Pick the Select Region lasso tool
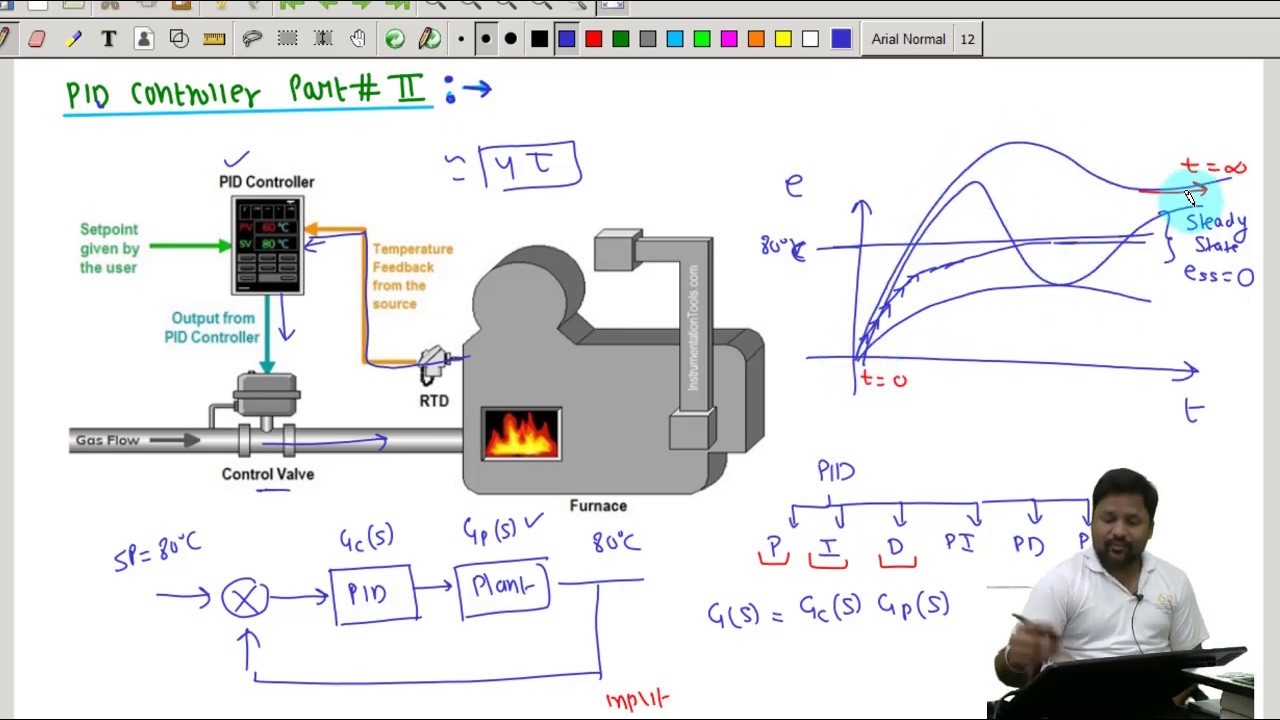Viewport: 1280px width, 720px height. pos(252,39)
